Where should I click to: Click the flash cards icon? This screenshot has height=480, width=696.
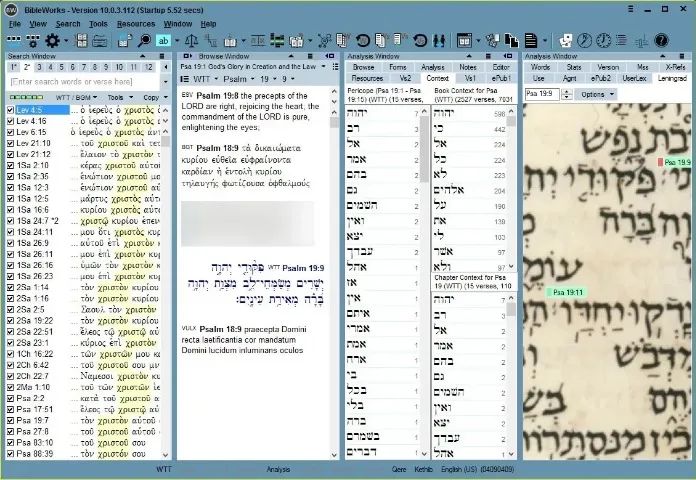(x=565, y=41)
